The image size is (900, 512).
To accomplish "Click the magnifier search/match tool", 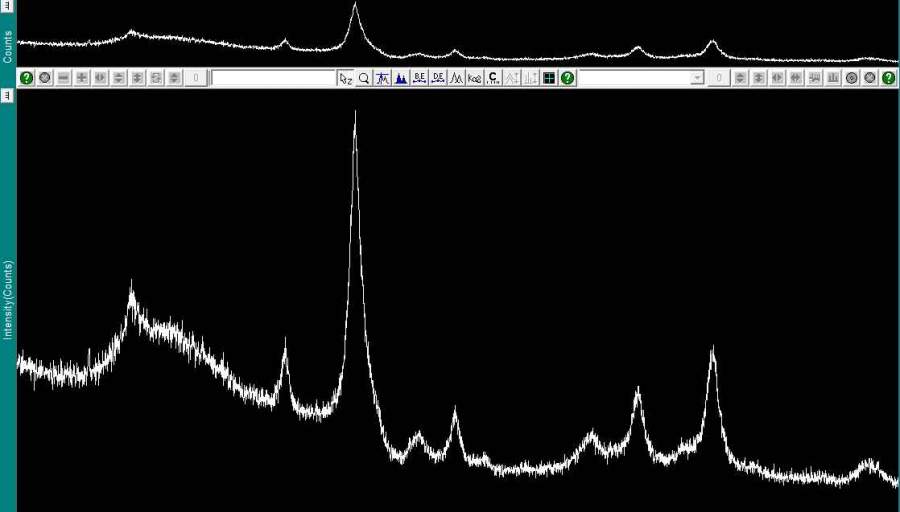I will [364, 78].
